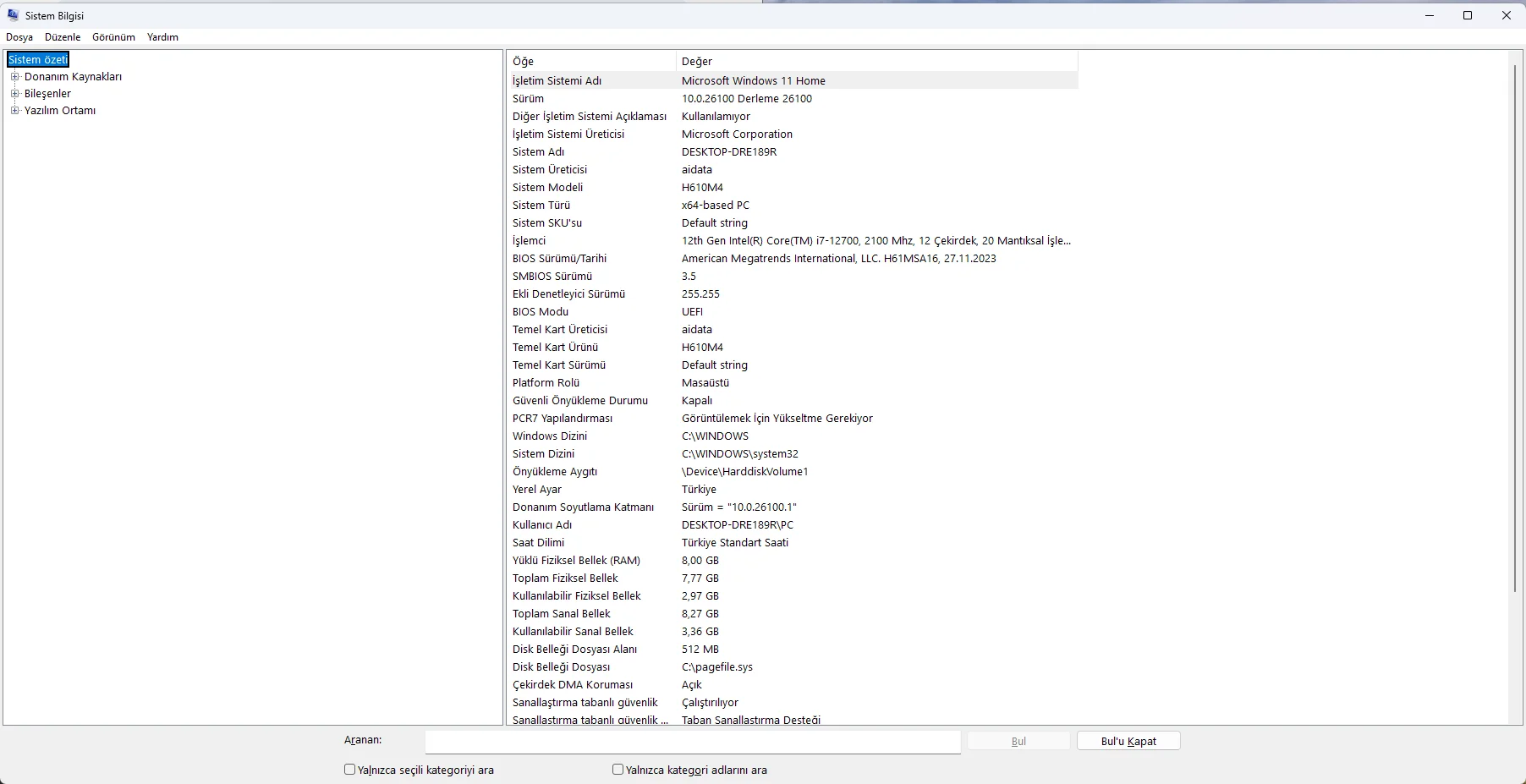Open the Görünüm menu
Viewport: 1526px width, 784px height.
[113, 37]
